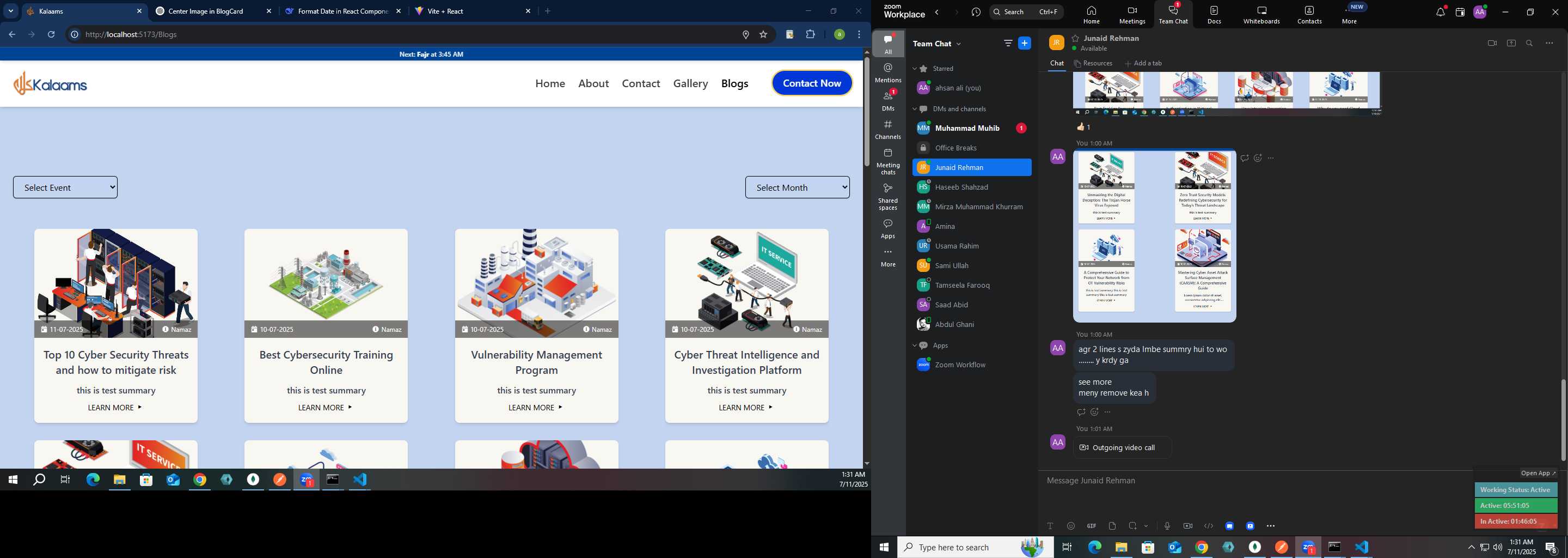Insert a code snippet in composer
1568x558 pixels.
(x=1208, y=526)
